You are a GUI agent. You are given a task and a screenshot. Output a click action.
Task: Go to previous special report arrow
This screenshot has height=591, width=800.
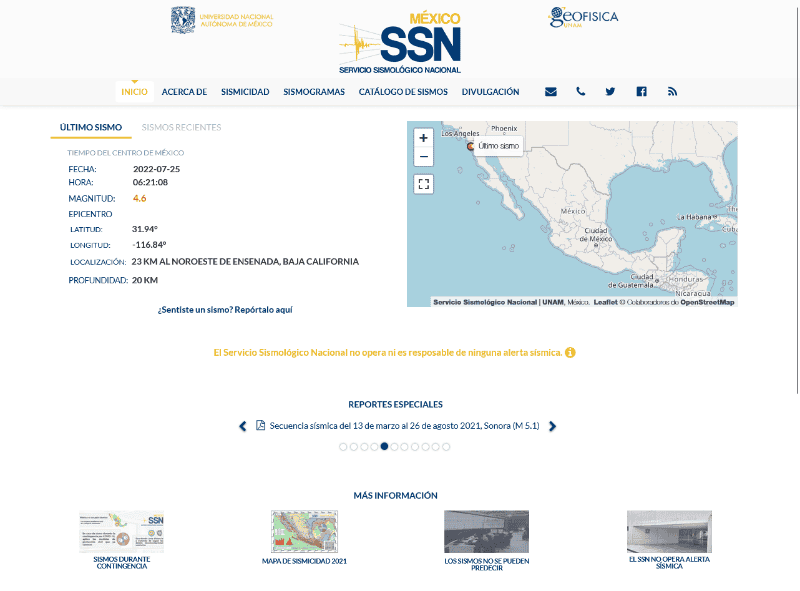point(243,426)
